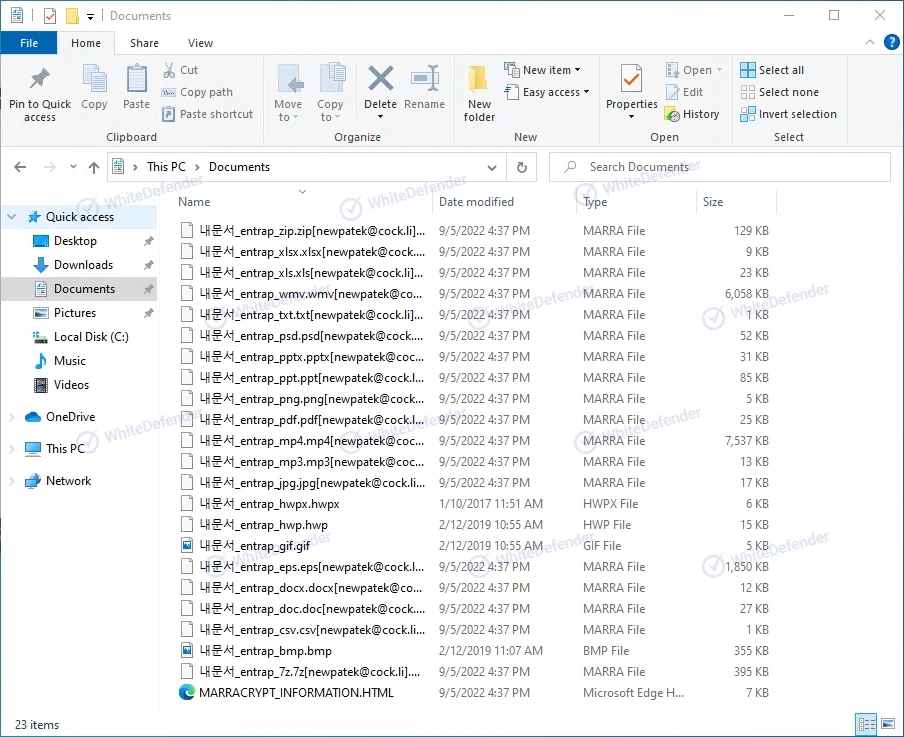
Task: Open the Help question mark icon
Action: [892, 42]
